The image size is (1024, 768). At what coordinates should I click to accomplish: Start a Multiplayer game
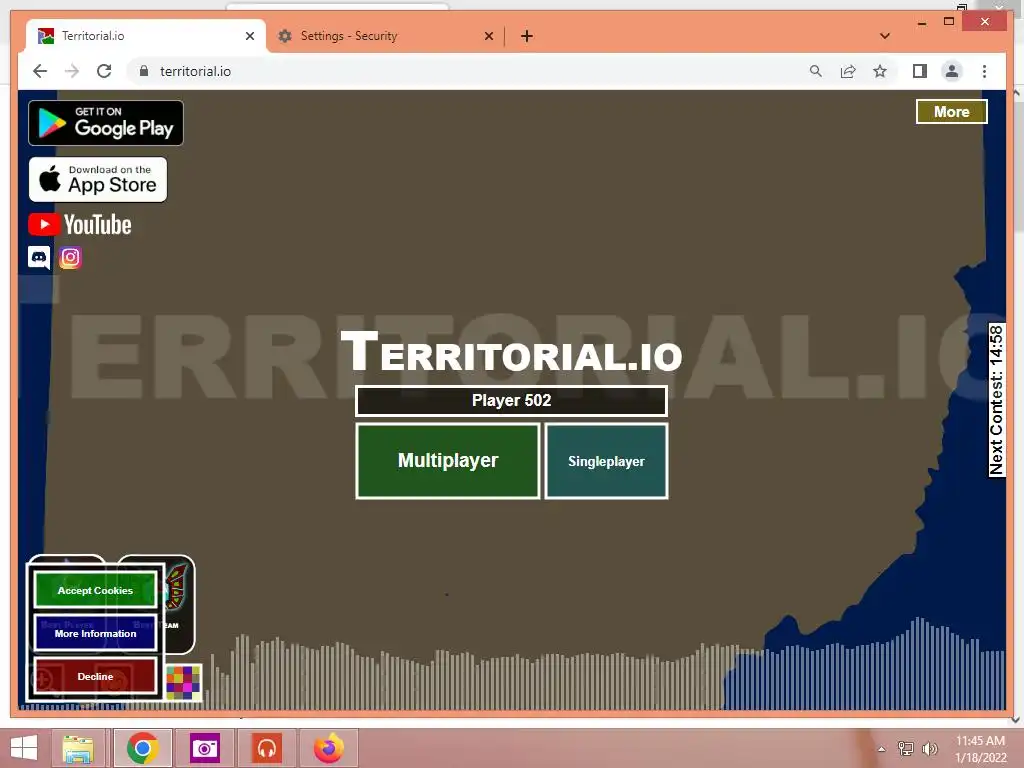(448, 460)
